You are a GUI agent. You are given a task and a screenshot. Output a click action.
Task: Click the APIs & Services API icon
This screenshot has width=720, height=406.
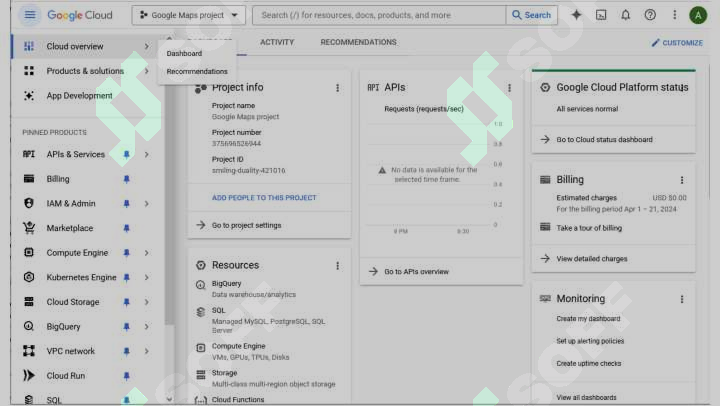pos(29,154)
